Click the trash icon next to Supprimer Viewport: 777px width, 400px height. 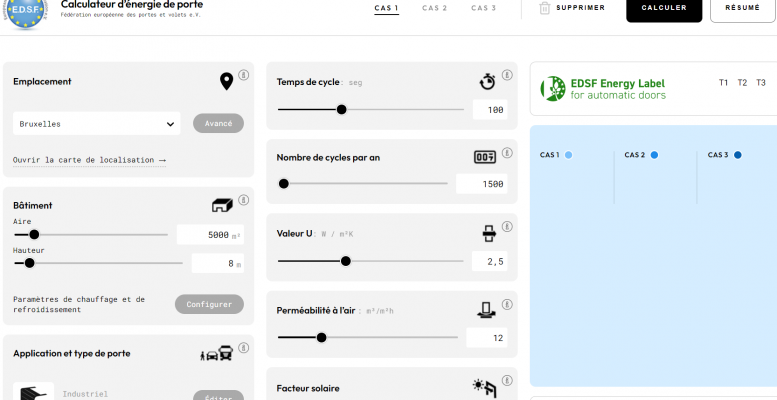[x=545, y=8]
